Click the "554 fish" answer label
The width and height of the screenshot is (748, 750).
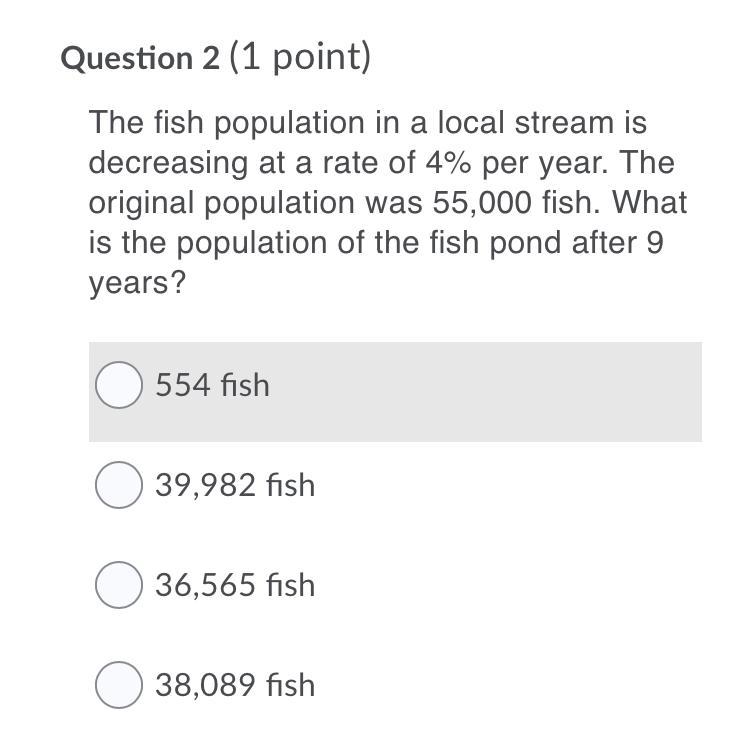point(212,385)
